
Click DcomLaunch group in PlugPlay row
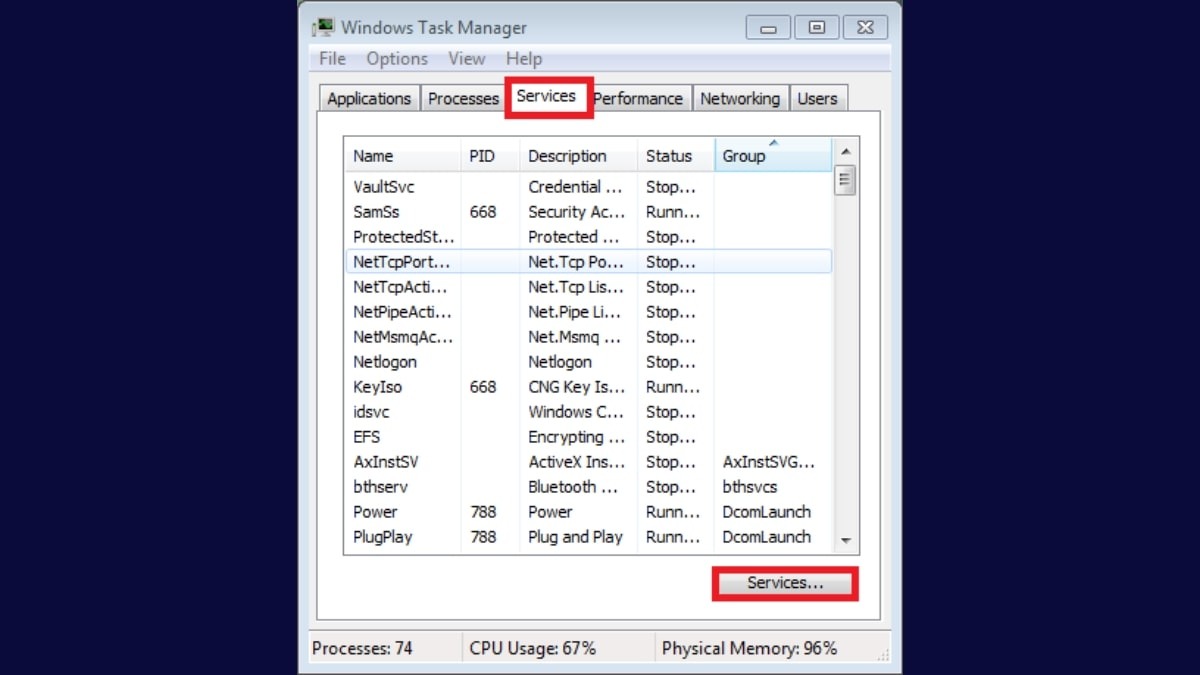pos(767,537)
